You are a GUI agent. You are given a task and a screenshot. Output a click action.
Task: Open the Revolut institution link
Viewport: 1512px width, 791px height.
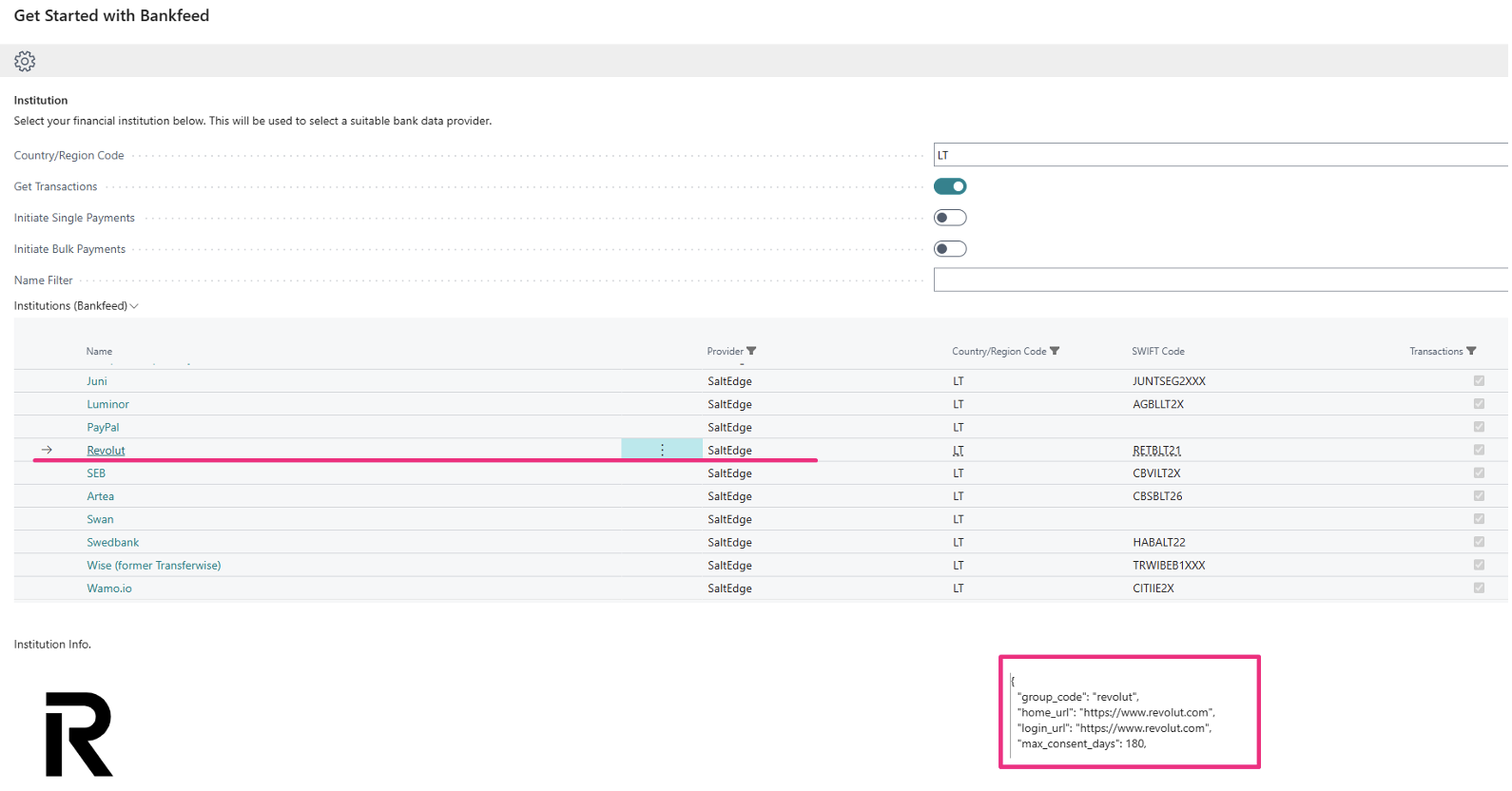click(106, 451)
